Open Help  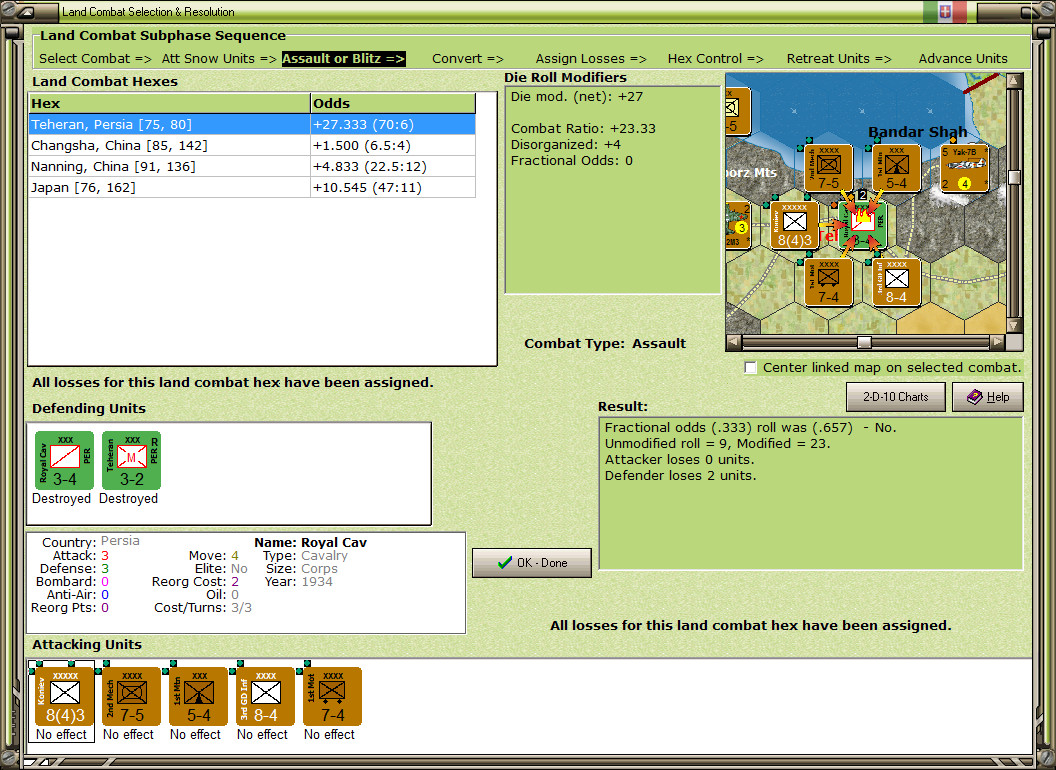tap(988, 397)
